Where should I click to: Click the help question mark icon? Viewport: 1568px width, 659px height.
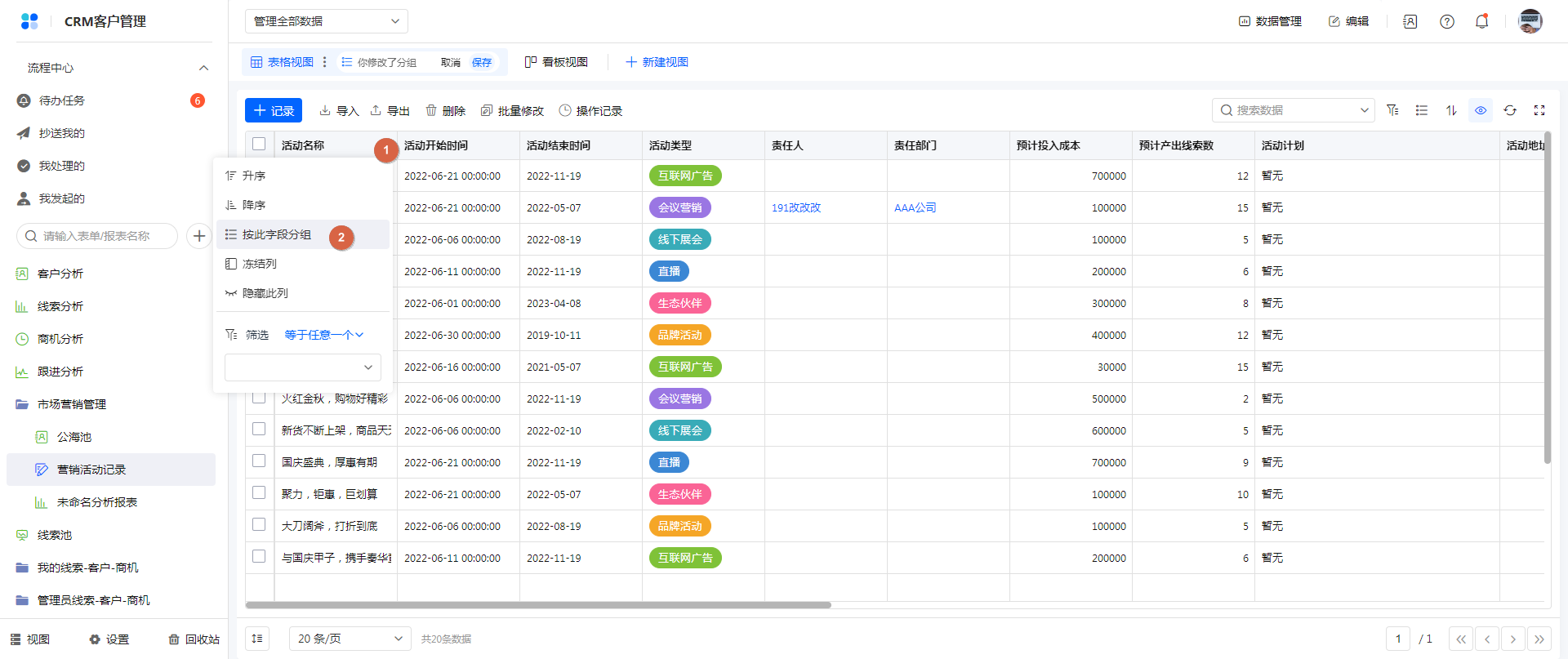click(x=1447, y=21)
